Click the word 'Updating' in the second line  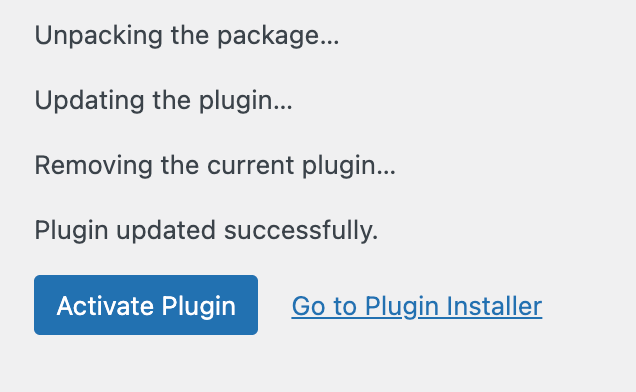pos(89,101)
